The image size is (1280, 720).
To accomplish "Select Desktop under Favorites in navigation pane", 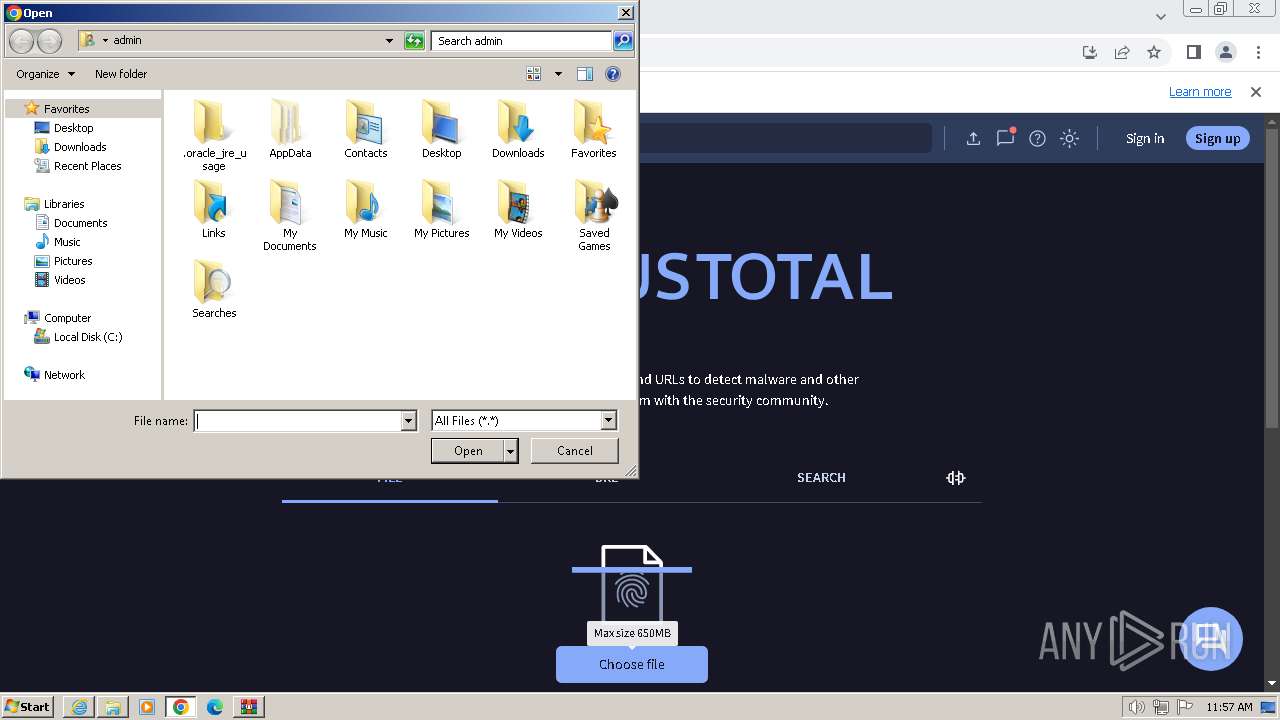I will click(x=73, y=128).
